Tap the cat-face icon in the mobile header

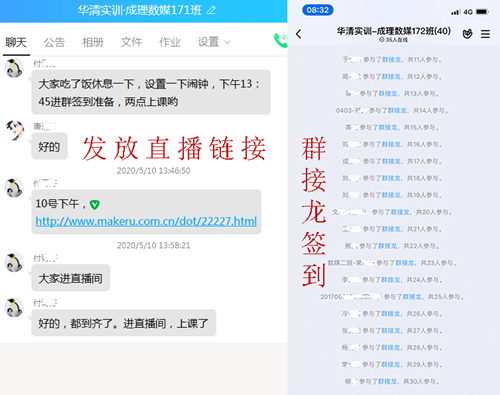coord(467,34)
